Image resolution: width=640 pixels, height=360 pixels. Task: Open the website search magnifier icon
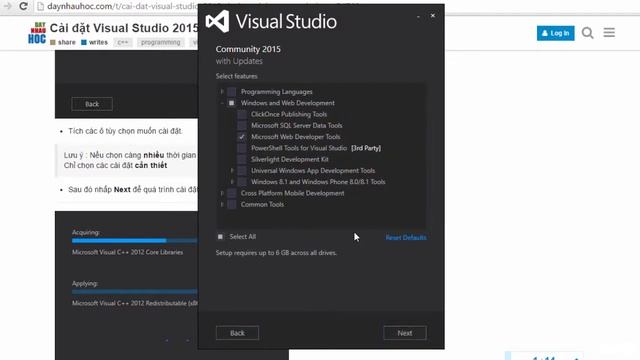pyautogui.click(x=587, y=33)
